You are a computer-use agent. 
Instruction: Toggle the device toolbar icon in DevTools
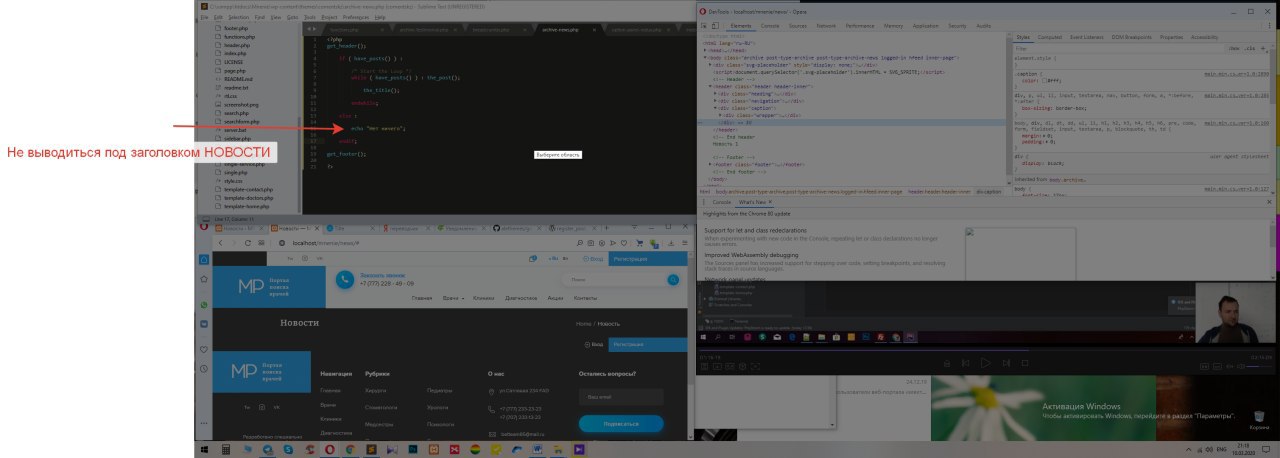coord(715,26)
